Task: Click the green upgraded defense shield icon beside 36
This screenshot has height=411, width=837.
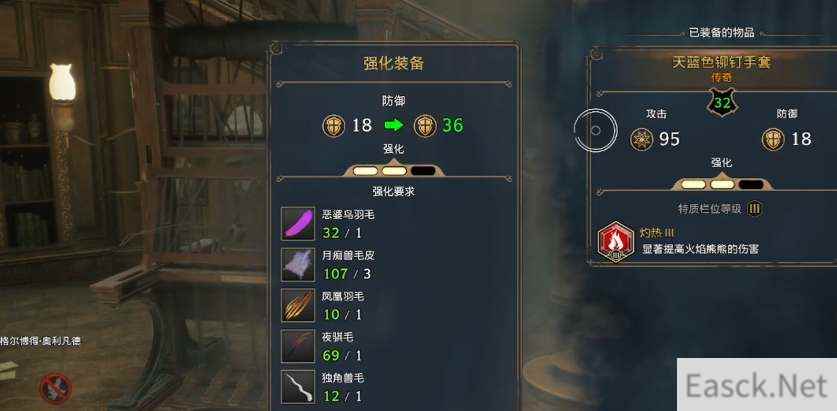Action: tap(425, 126)
